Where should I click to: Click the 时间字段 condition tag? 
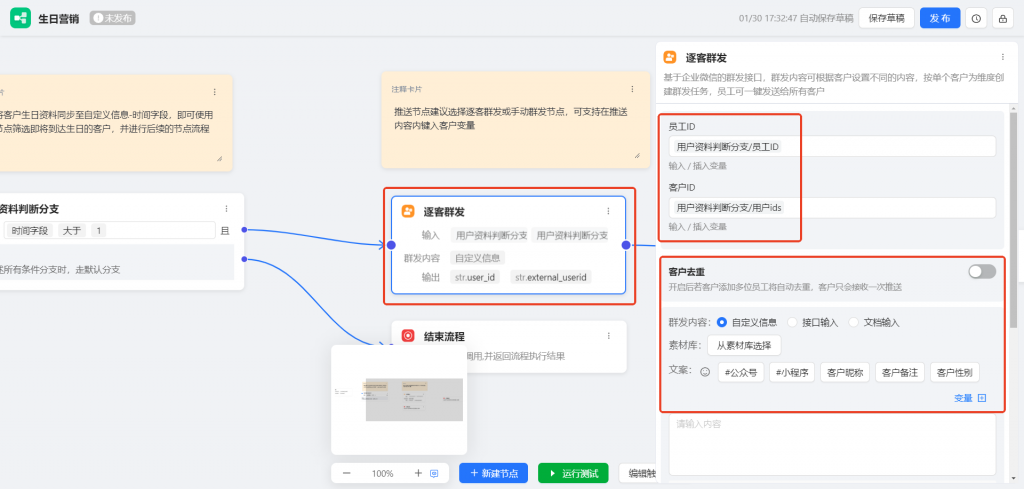29,230
